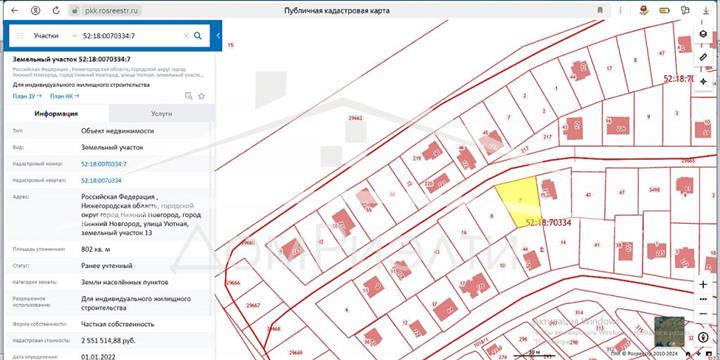Zoom out the map with minus
720x360 pixels.
click(x=703, y=313)
